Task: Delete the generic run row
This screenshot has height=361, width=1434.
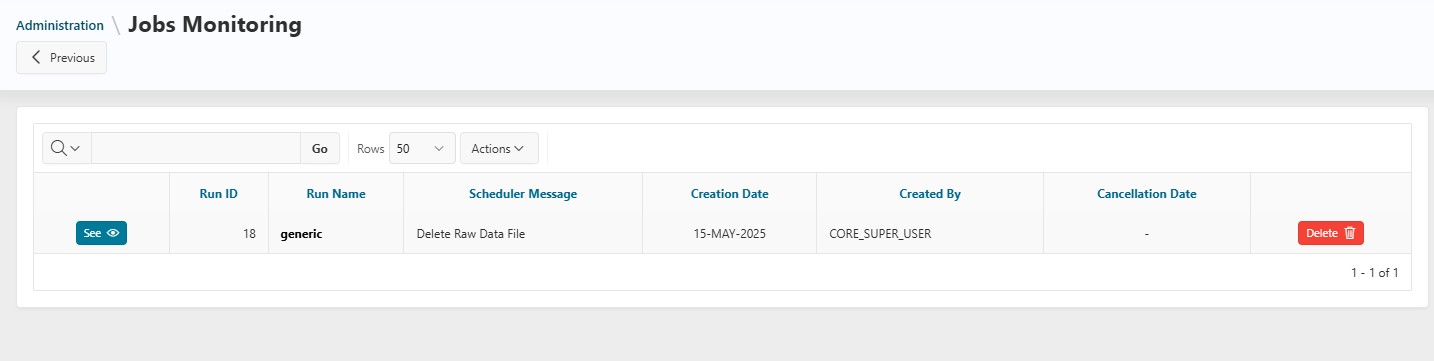Action: pyautogui.click(x=1331, y=233)
